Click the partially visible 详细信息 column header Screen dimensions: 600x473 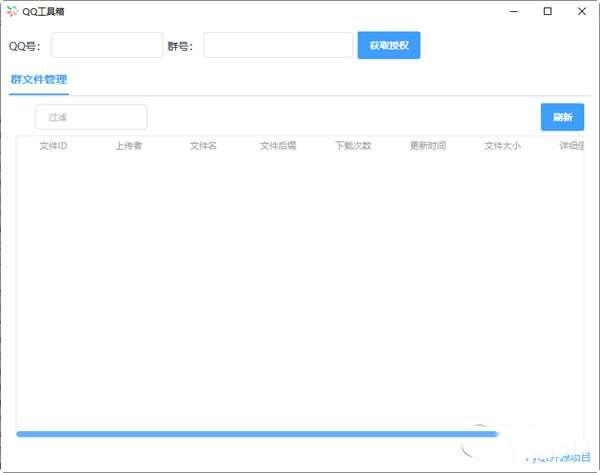(571, 146)
